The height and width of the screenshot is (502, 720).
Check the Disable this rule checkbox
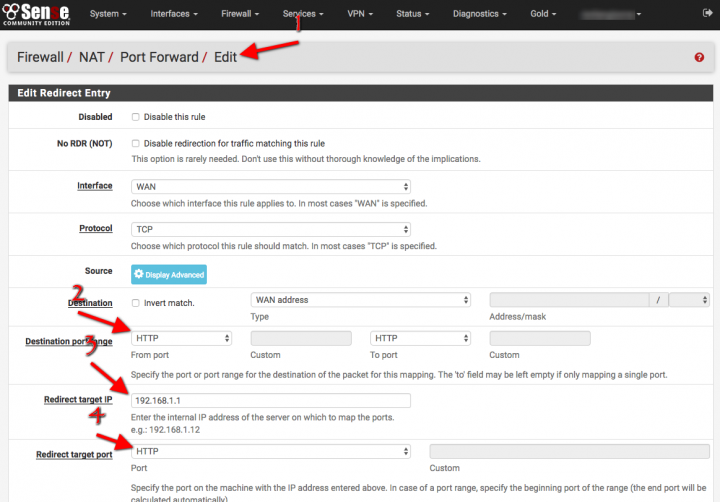(135, 117)
